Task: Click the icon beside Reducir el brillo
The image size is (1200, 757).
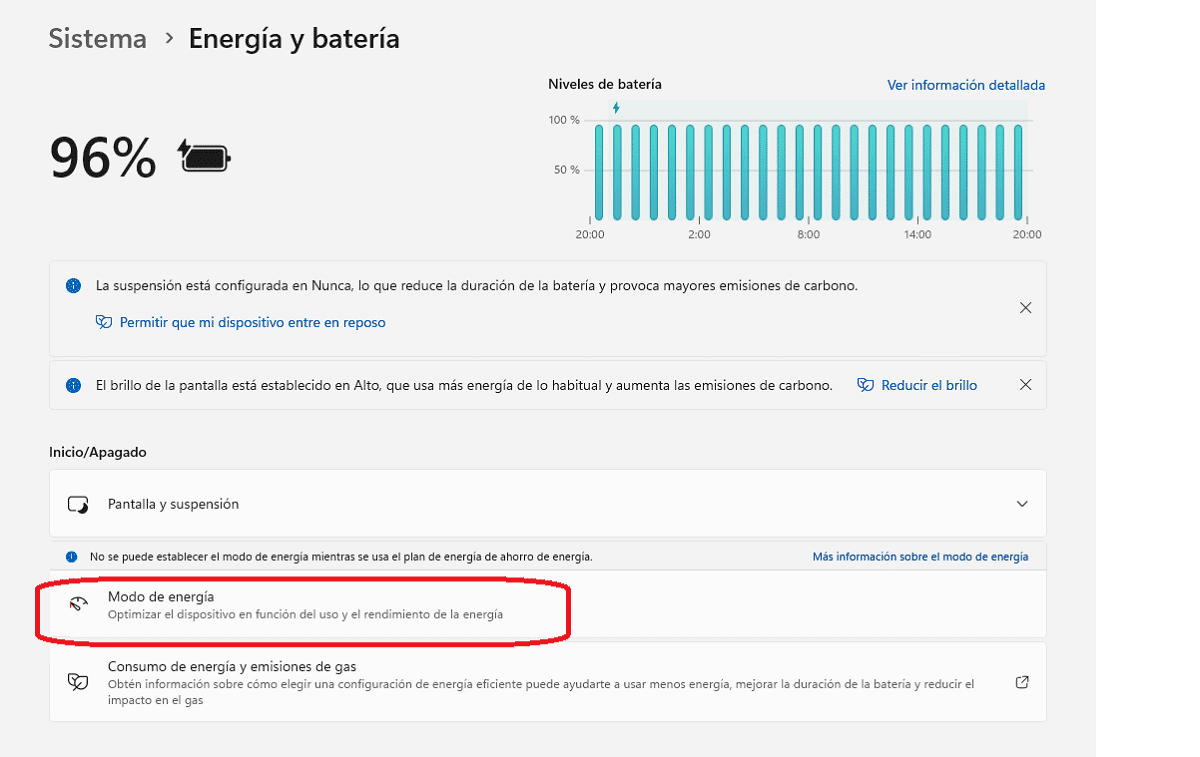Action: 865,385
